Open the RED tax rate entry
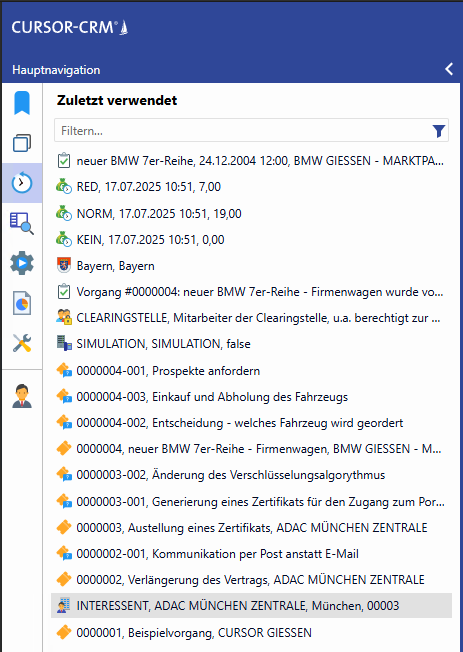463x652 pixels. click(x=251, y=187)
